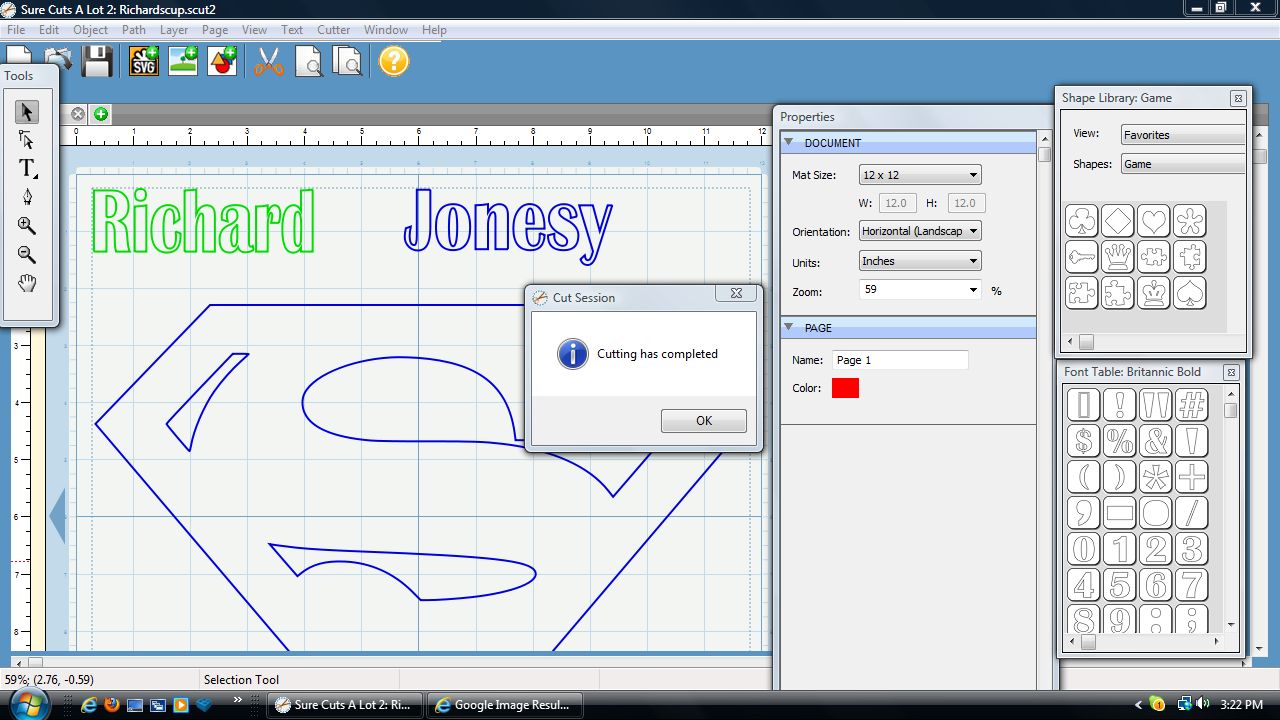This screenshot has height=720, width=1280.
Task: Add a new page with green plus
Action: tap(101, 114)
